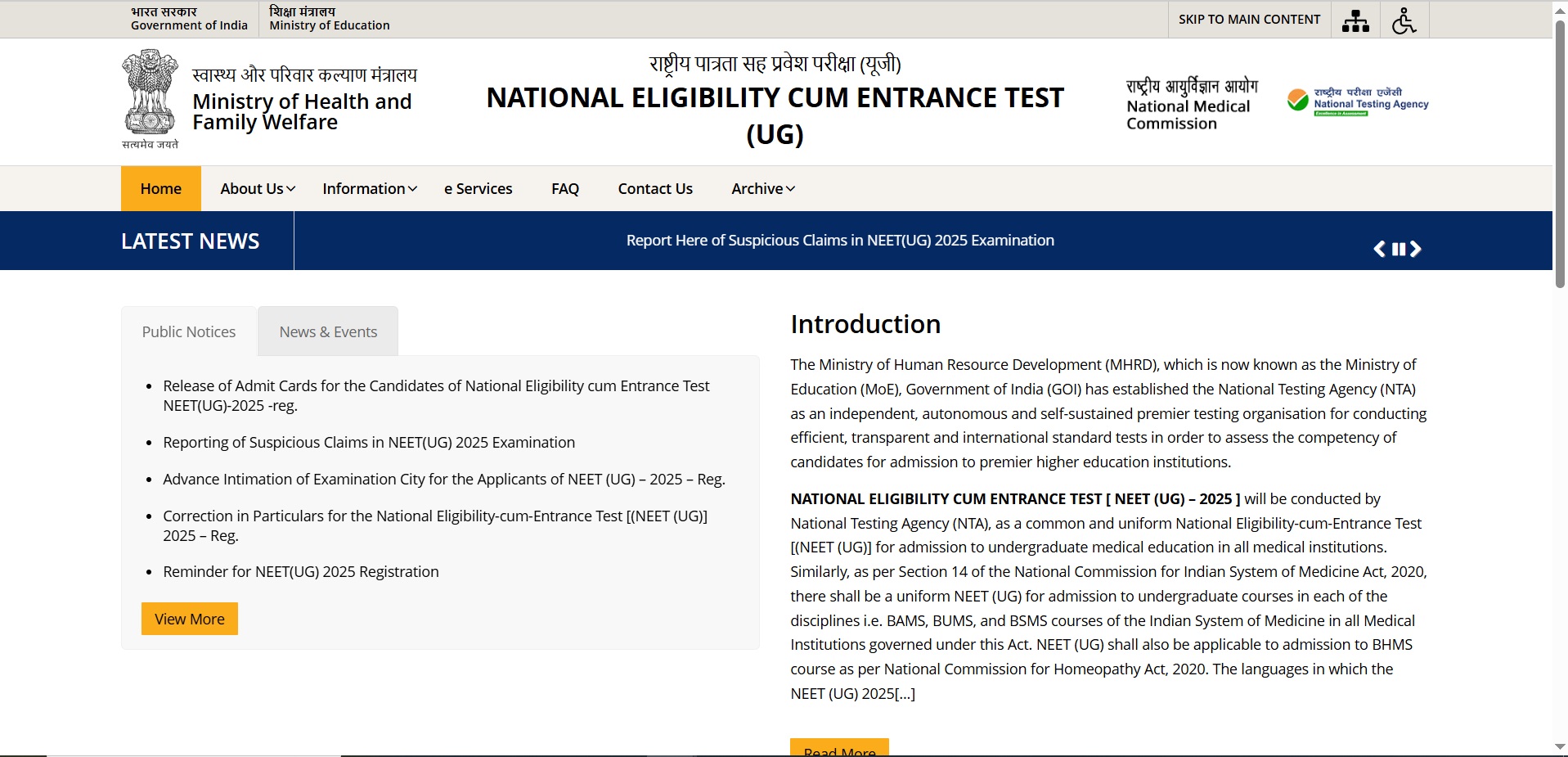Show previous news item in ticker

coord(1379,249)
